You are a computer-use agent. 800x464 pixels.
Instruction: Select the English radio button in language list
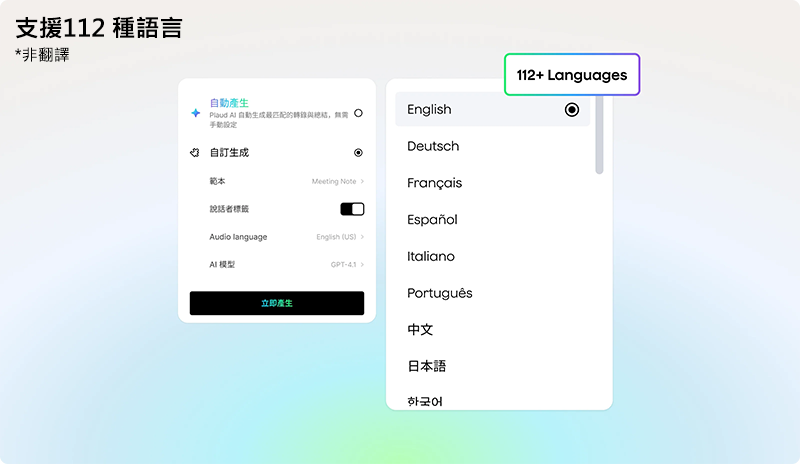point(572,110)
